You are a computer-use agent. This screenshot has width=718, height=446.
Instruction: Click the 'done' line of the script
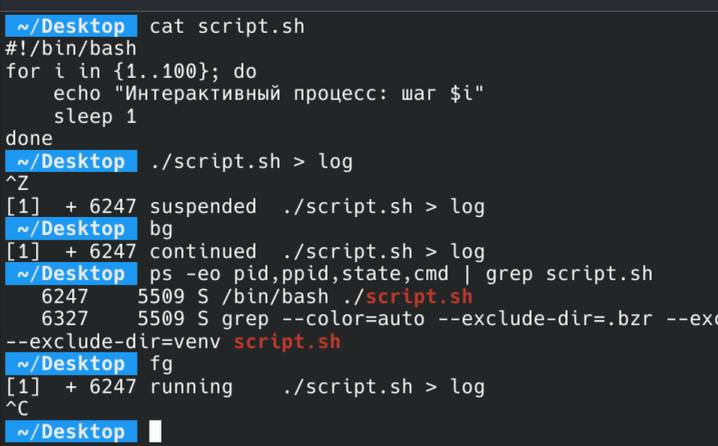(29, 139)
